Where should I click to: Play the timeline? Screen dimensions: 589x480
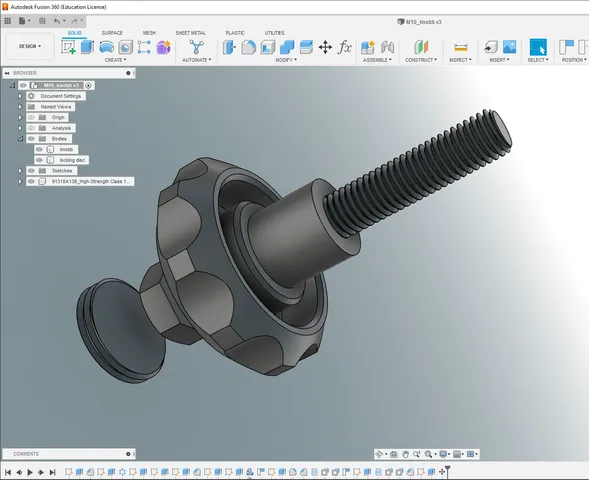[x=30, y=472]
